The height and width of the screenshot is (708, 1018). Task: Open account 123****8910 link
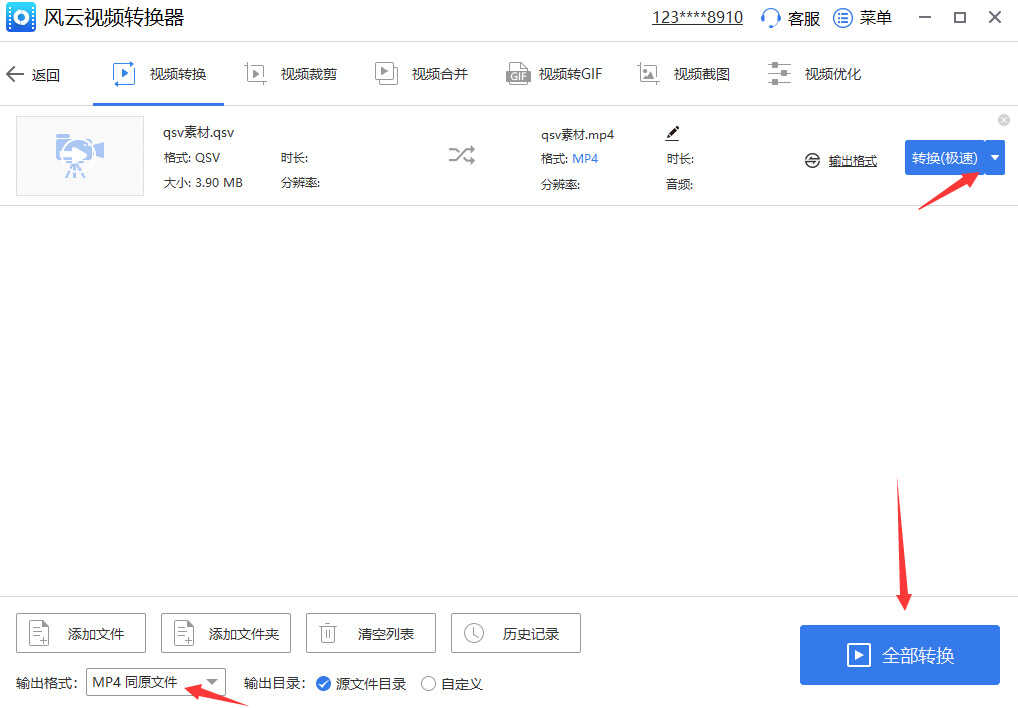(697, 18)
